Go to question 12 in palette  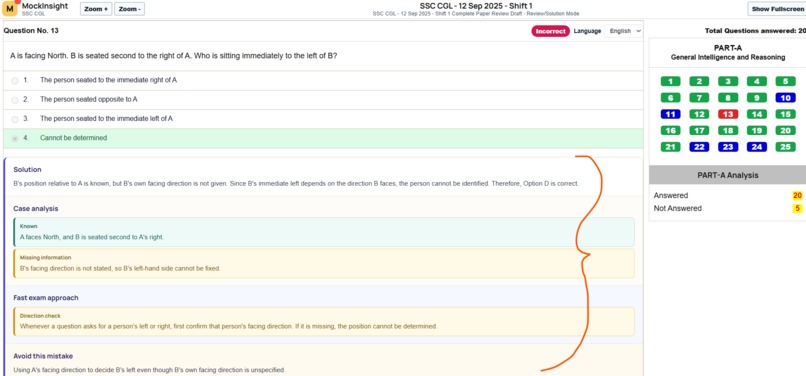[x=699, y=114]
